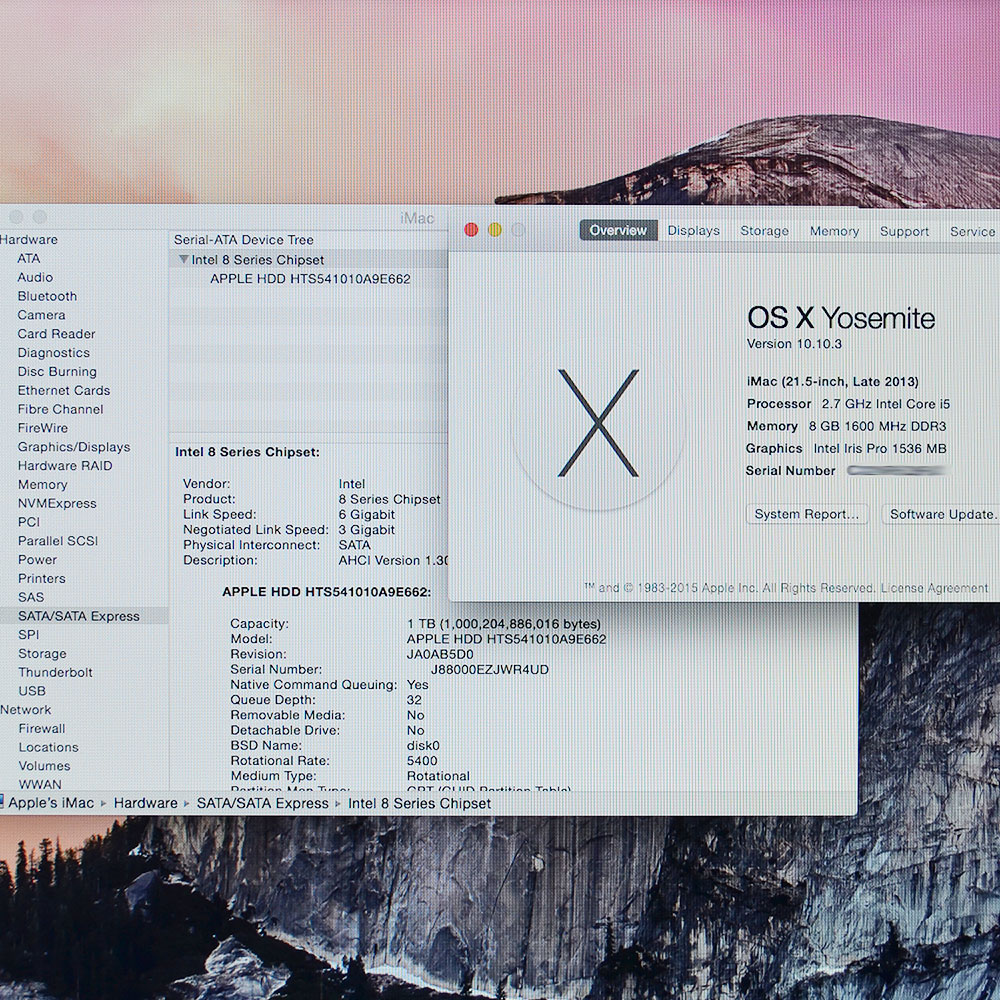Click the Revision value JA0AB5D0
The width and height of the screenshot is (1000, 1000).
tap(440, 654)
